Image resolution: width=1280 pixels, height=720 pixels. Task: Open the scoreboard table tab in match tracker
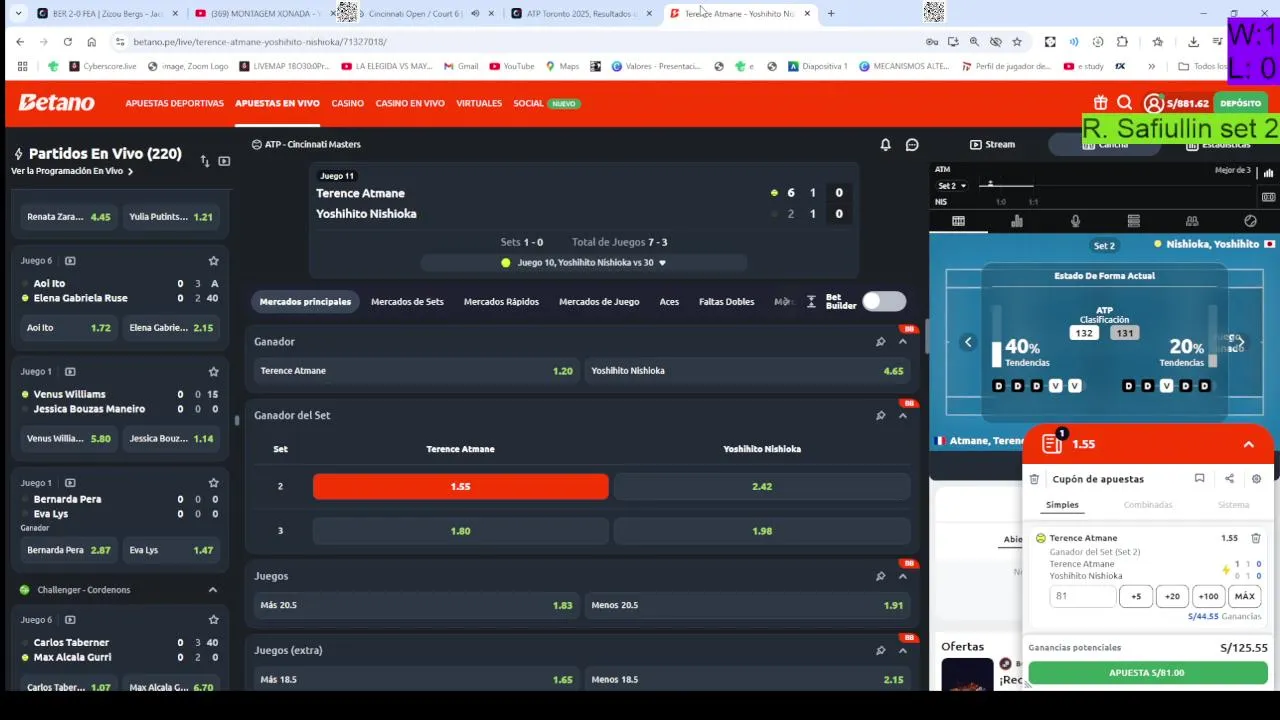[x=958, y=221]
